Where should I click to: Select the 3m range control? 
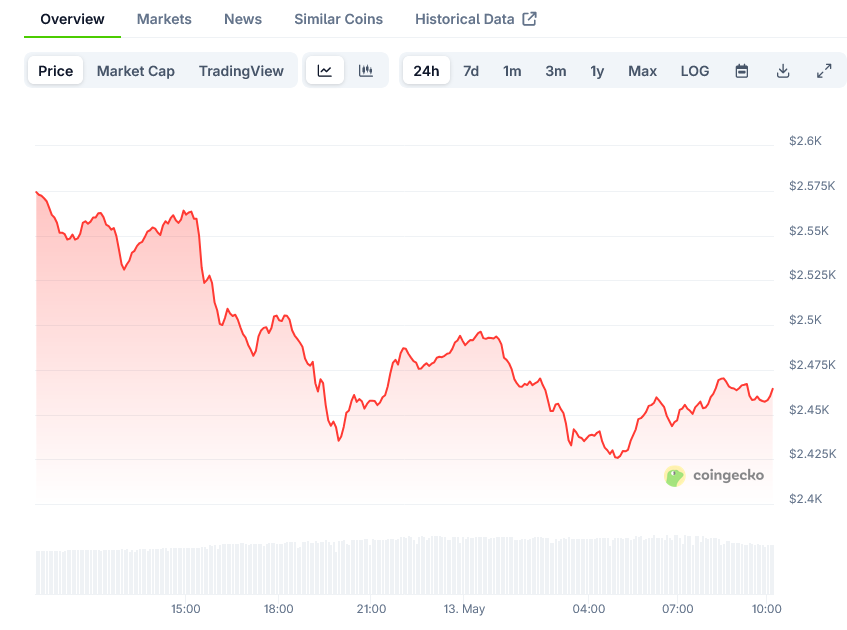click(x=556, y=70)
